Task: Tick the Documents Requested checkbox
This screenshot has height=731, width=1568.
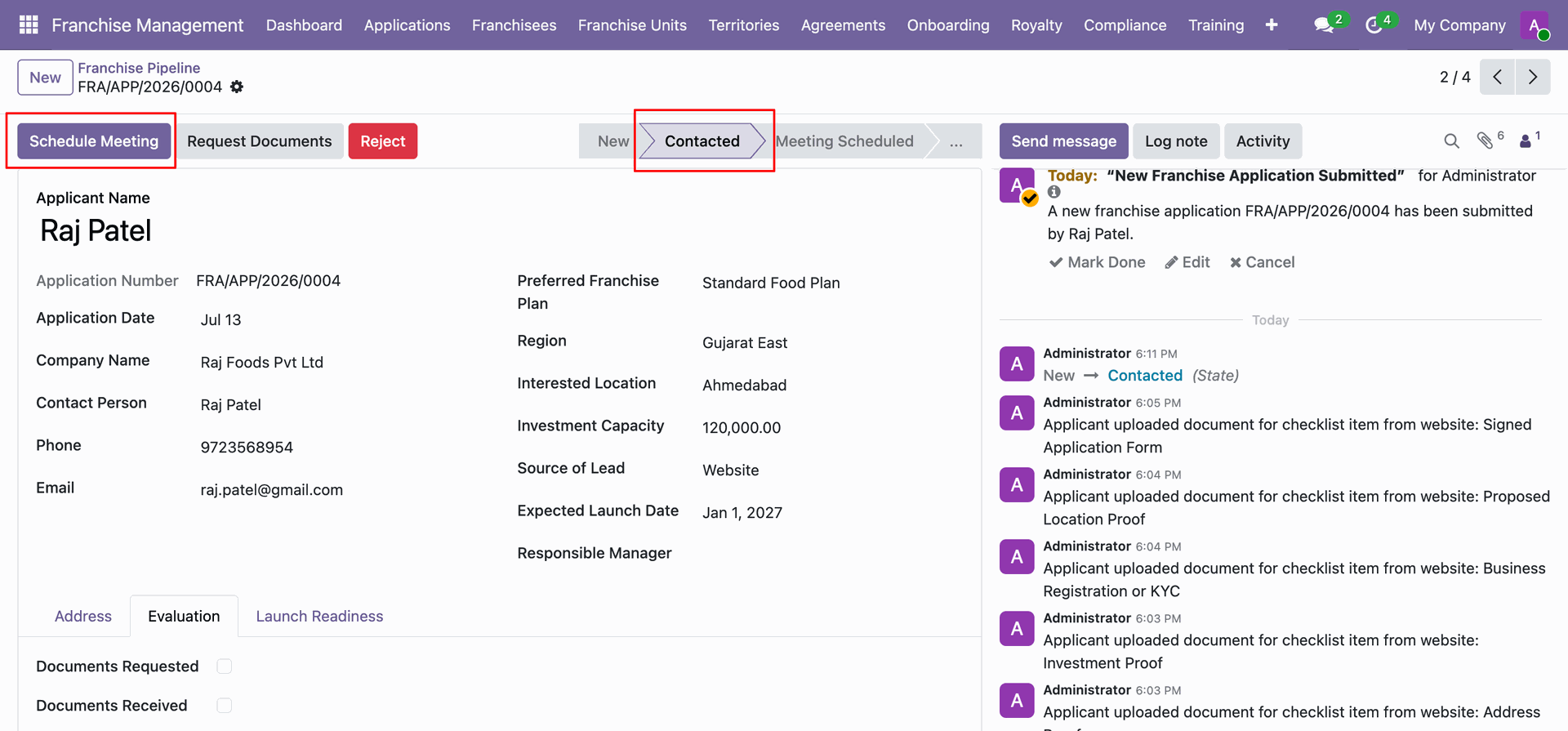Action: coord(225,666)
